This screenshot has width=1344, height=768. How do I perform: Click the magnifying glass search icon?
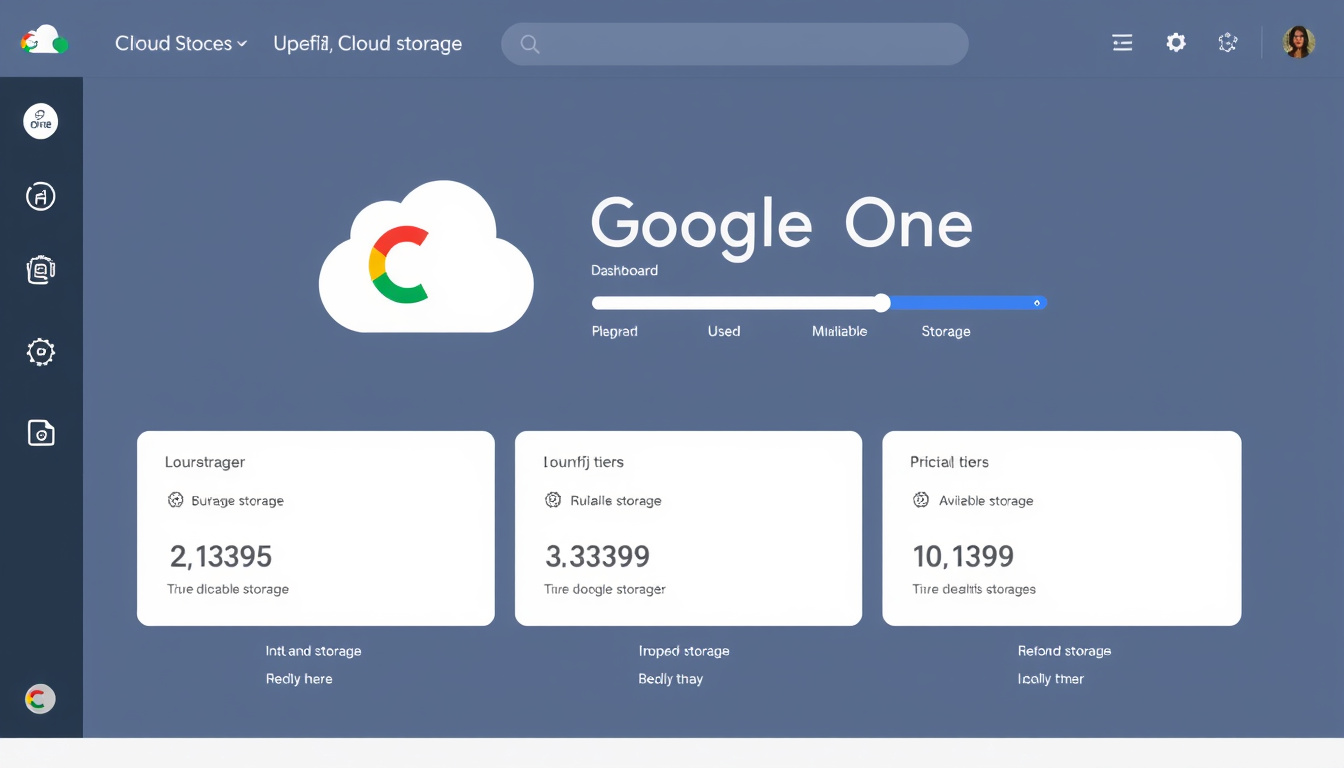[x=530, y=44]
